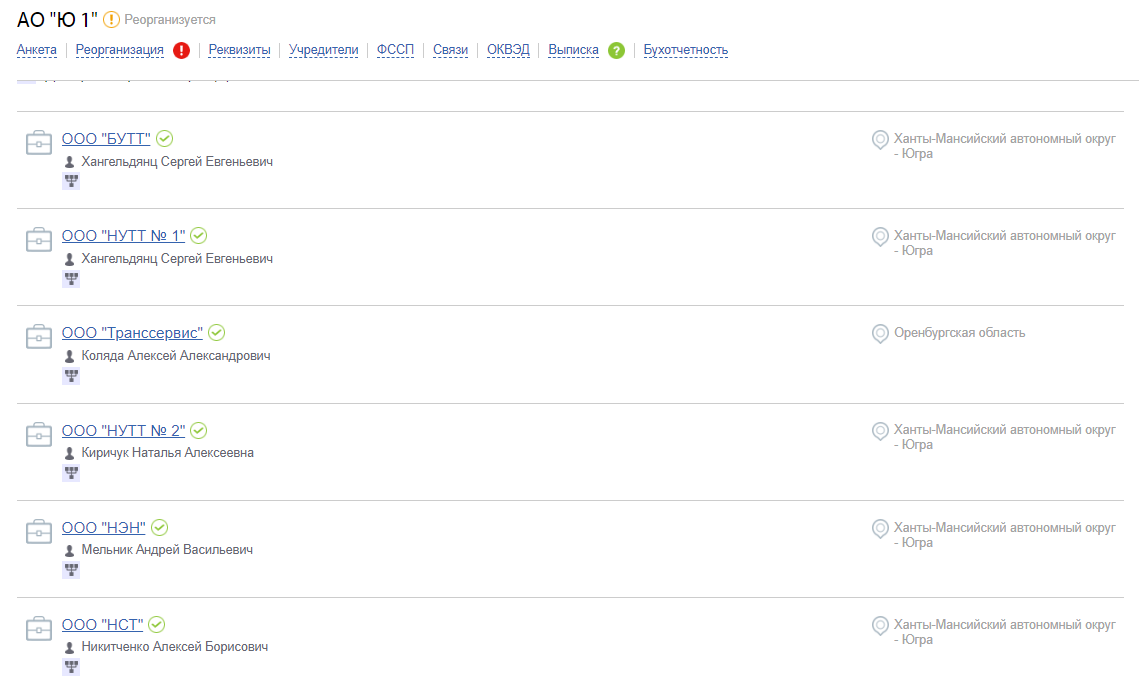Follow the ООО "Транссервис" link

pos(132,333)
